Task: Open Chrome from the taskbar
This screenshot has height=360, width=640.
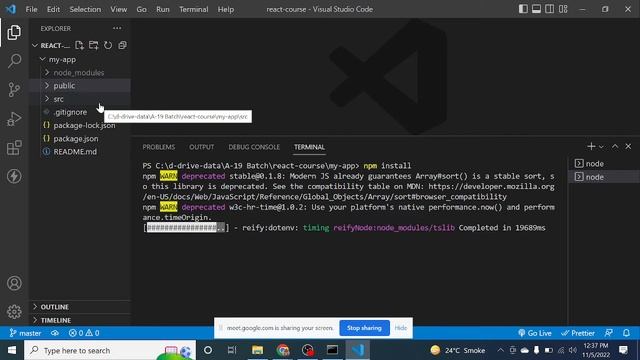Action: click(x=283, y=350)
